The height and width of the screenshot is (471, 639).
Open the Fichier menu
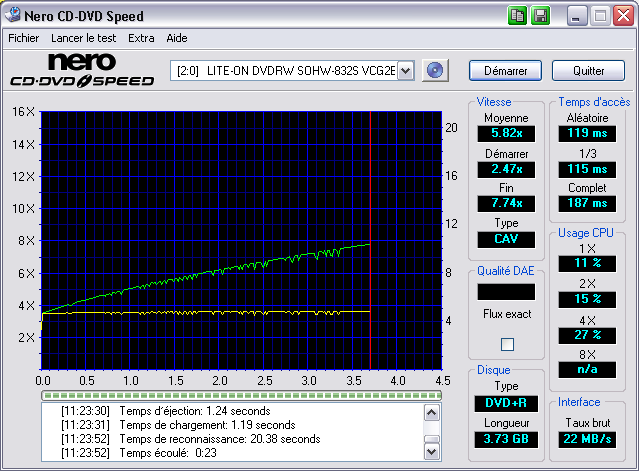(x=23, y=38)
